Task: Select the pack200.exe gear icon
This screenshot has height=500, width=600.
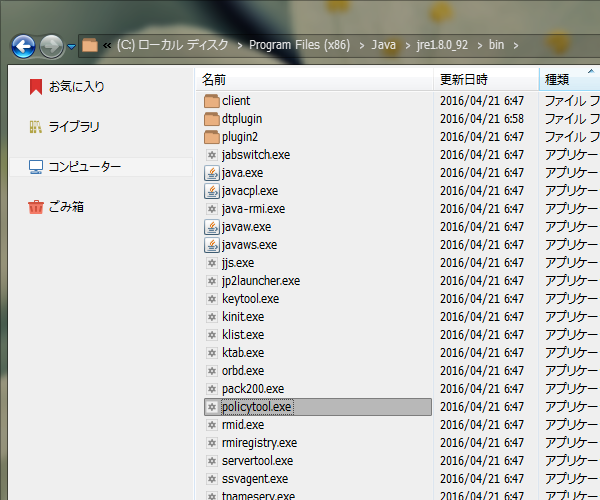Action: (x=212, y=389)
